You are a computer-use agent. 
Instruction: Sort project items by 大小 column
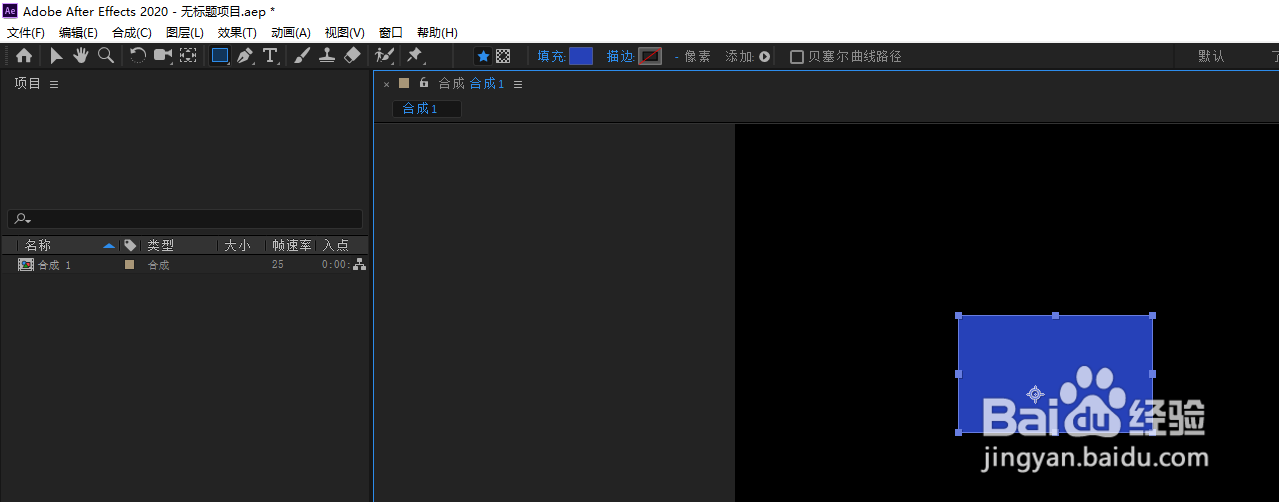click(237, 245)
